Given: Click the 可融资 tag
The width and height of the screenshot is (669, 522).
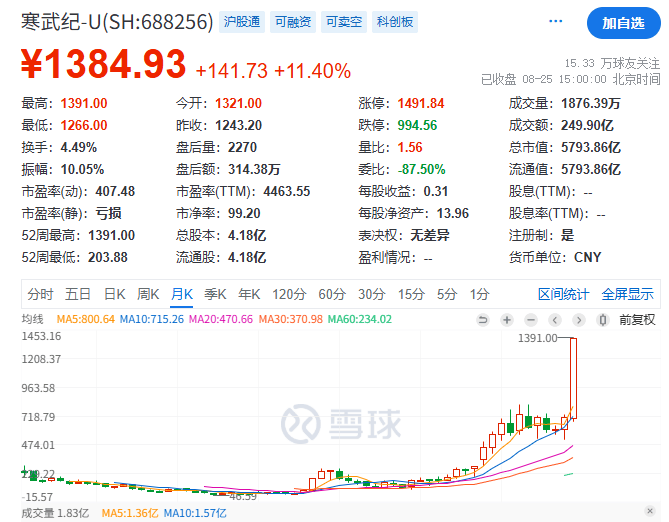Looking at the screenshot, I should [293, 22].
